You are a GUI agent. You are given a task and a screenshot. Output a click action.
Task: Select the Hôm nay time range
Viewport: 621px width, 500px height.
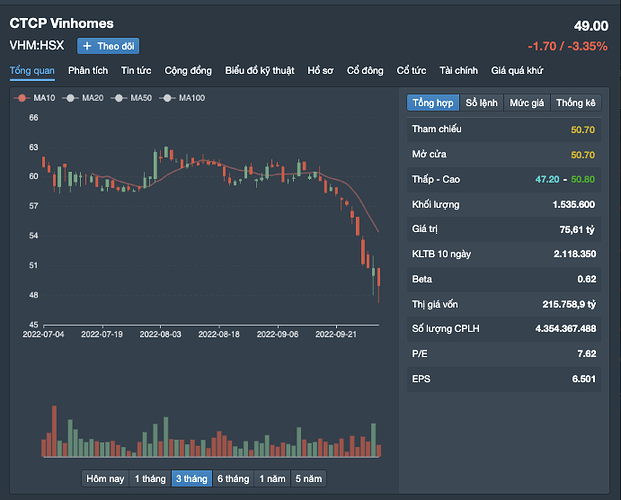[105, 478]
